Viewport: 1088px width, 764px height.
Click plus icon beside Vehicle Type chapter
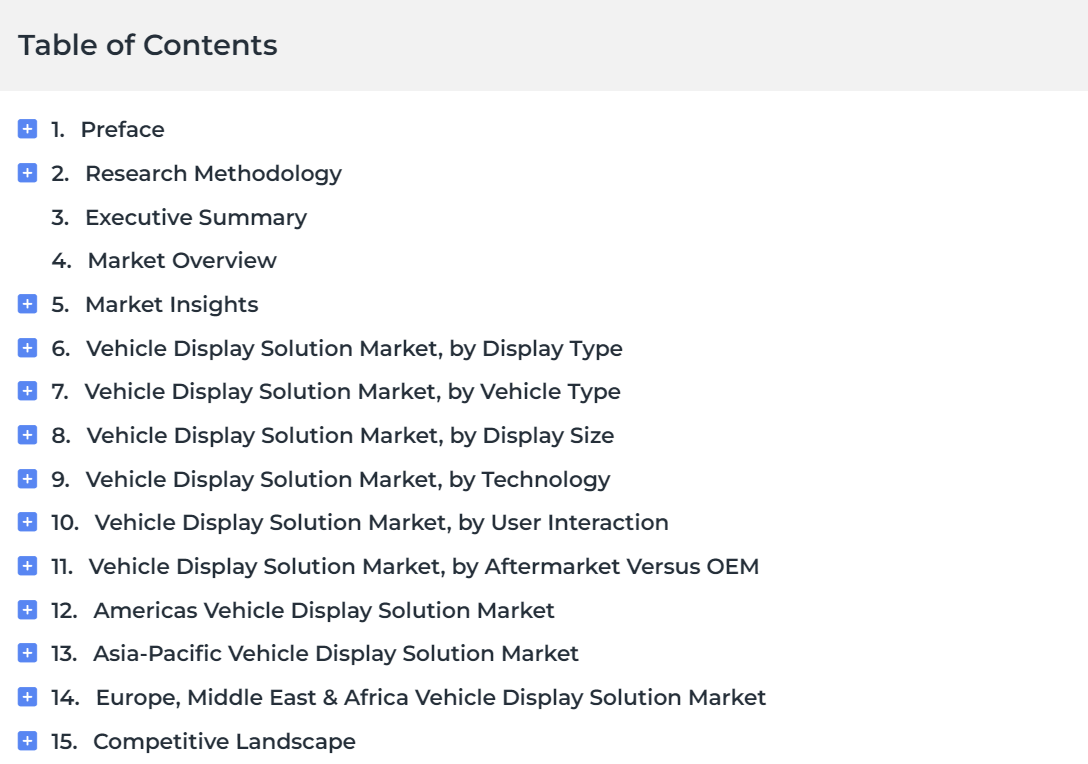[x=27, y=391]
